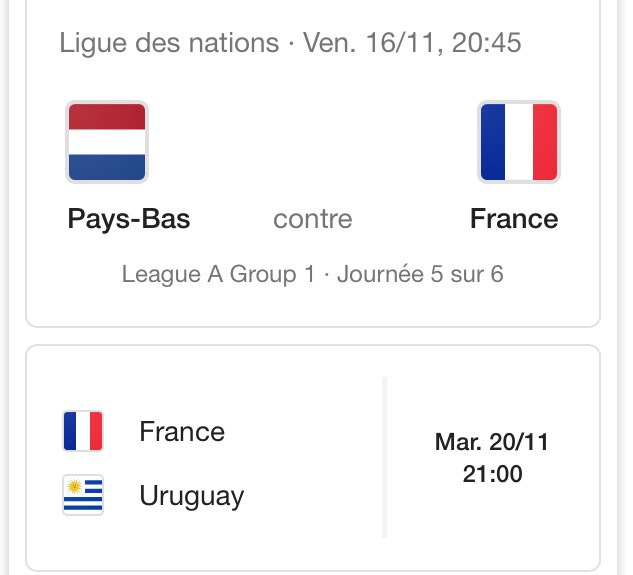Click the Uruguay flag icon
633x575 pixels.
[x=83, y=495]
